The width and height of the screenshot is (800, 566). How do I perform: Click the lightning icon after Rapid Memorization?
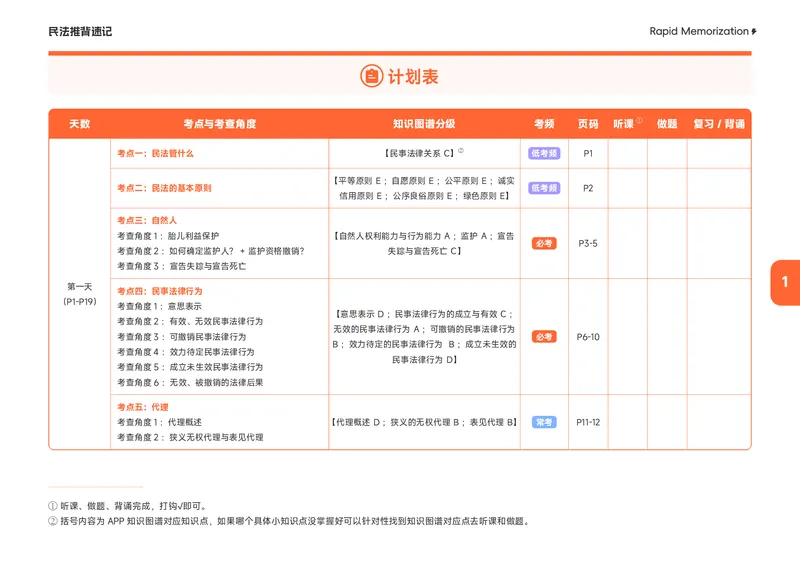point(754,32)
